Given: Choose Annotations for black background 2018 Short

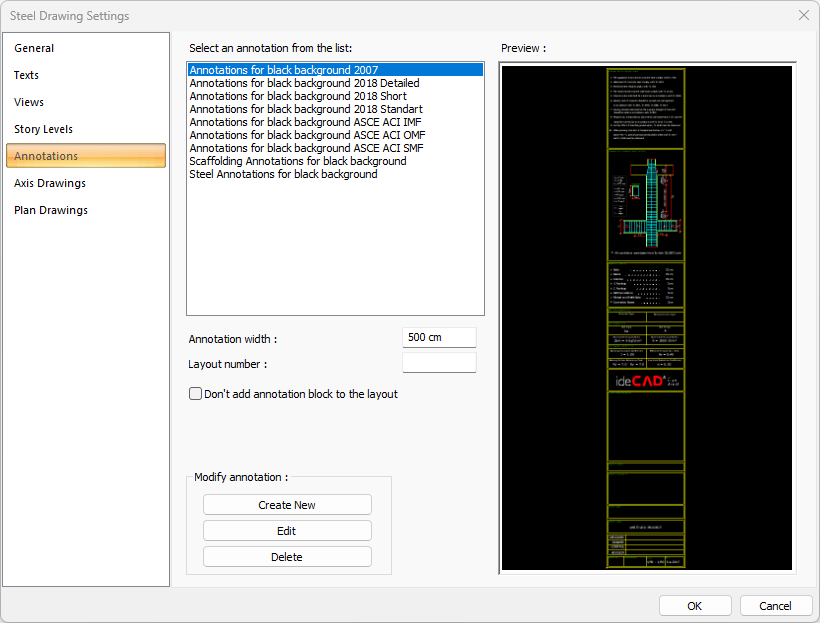Looking at the screenshot, I should pos(298,96).
